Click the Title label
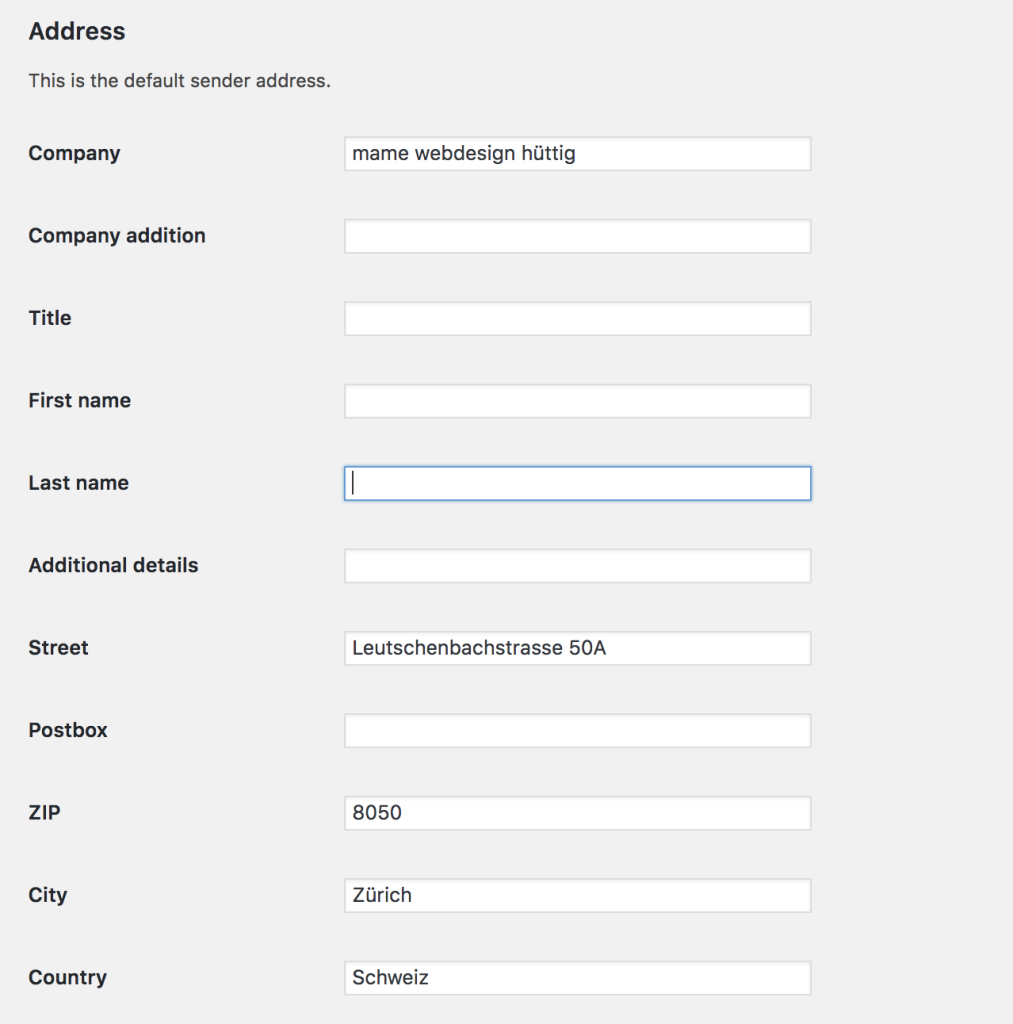 (x=50, y=318)
